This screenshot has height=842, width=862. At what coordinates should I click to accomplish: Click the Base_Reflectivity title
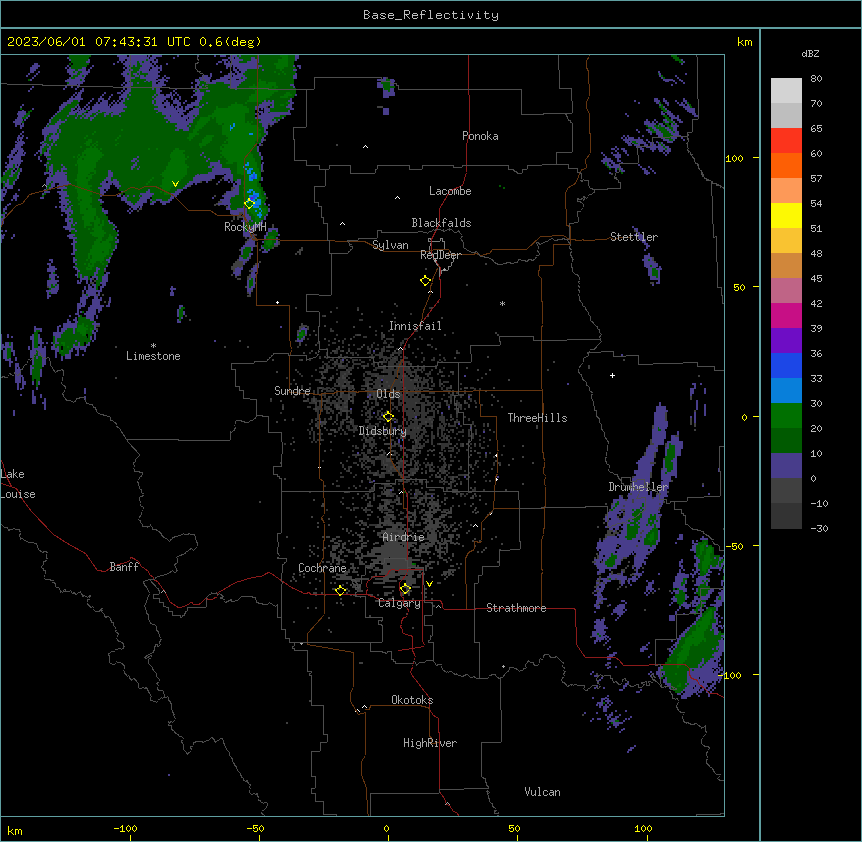tap(431, 15)
